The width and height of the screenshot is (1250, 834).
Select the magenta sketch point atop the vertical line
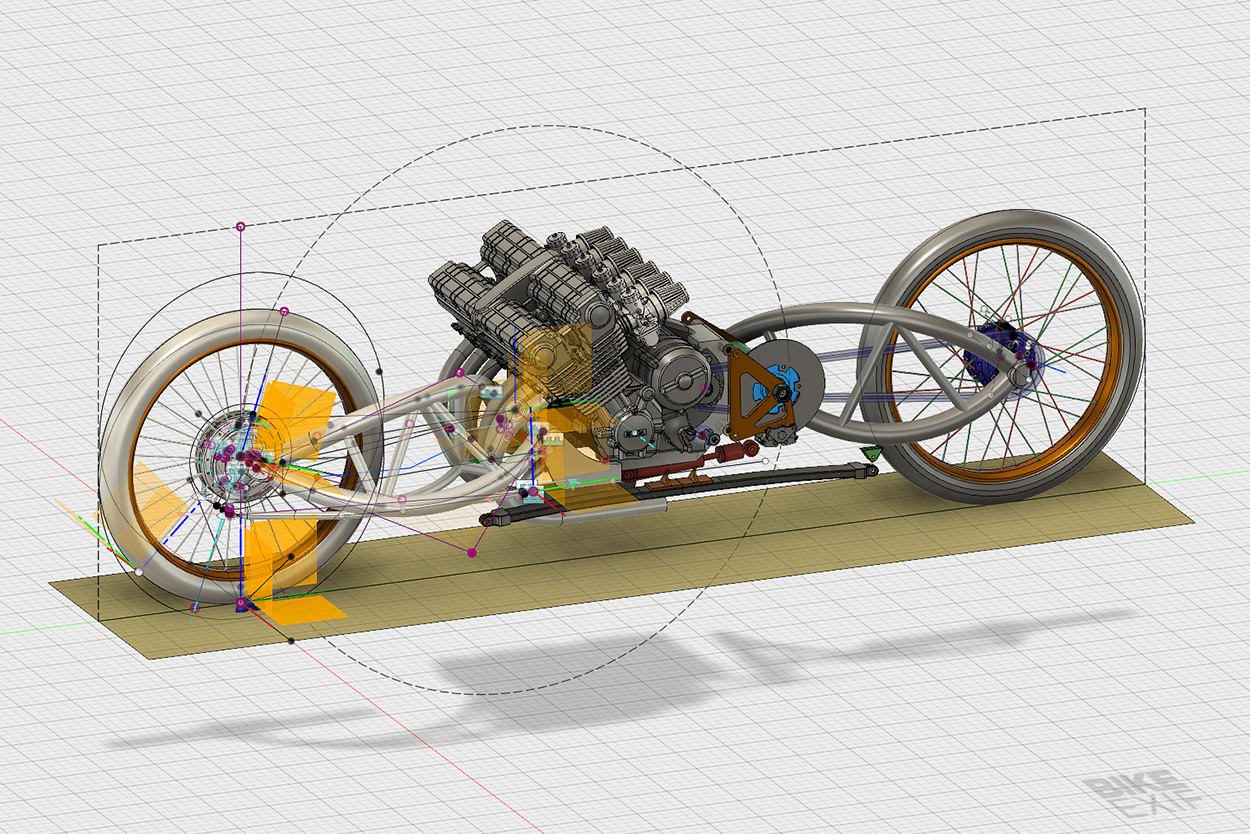(x=240, y=227)
